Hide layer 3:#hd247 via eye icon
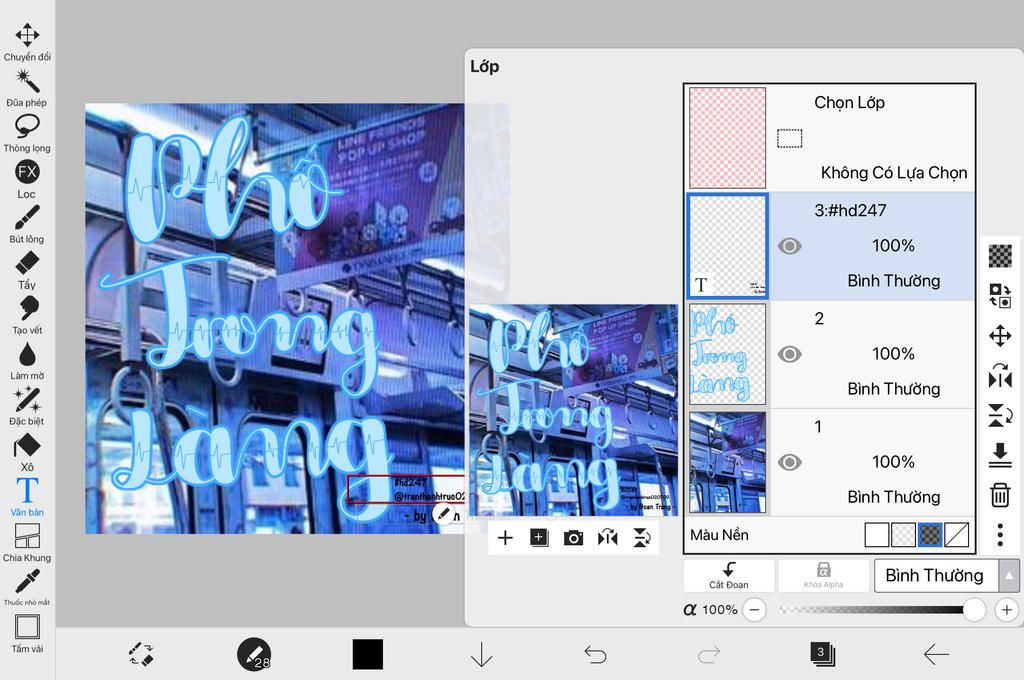The image size is (1024, 680). 790,246
